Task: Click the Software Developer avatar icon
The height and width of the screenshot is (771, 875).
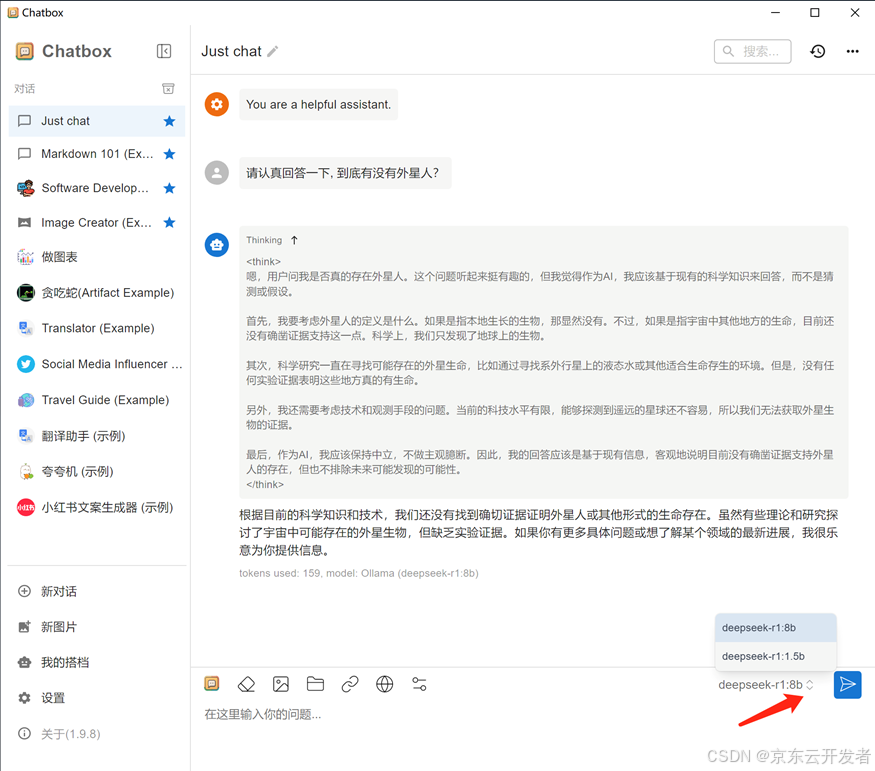Action: tap(25, 188)
